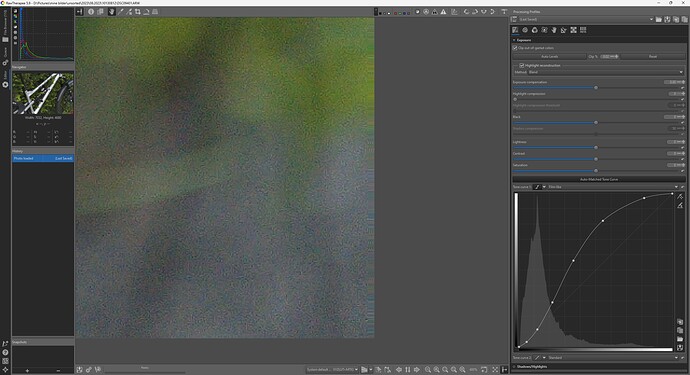The width and height of the screenshot is (690, 375).
Task: Toggle left panel visibility button
Action: click(x=79, y=12)
